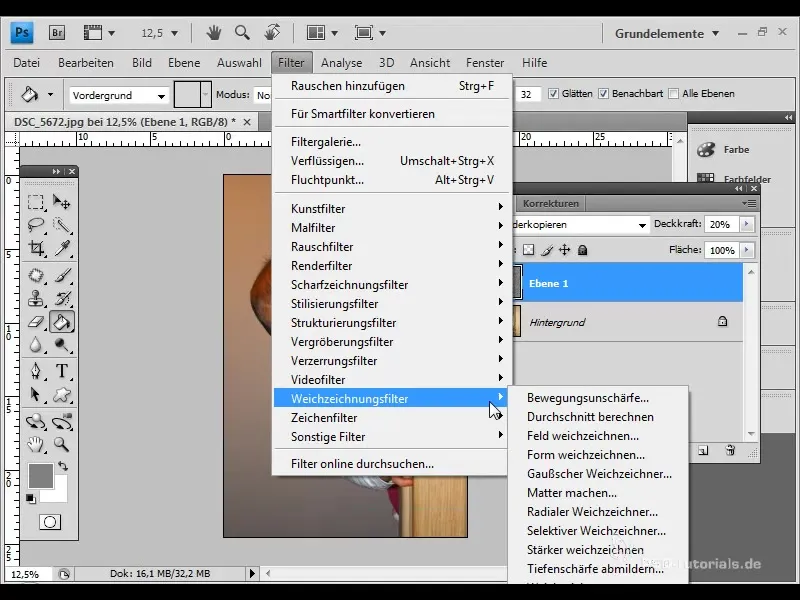Switch to the Korrekturen tab
This screenshot has width=800, height=600.
click(551, 204)
